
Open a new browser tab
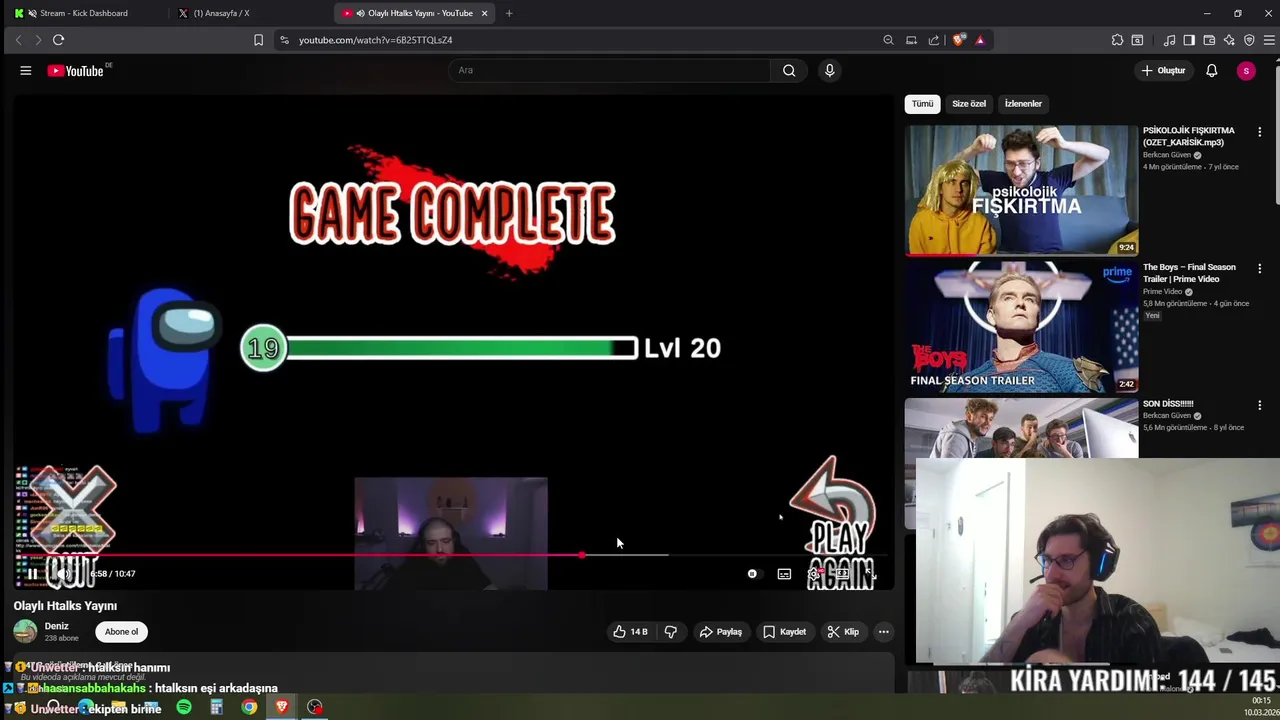[x=509, y=13]
